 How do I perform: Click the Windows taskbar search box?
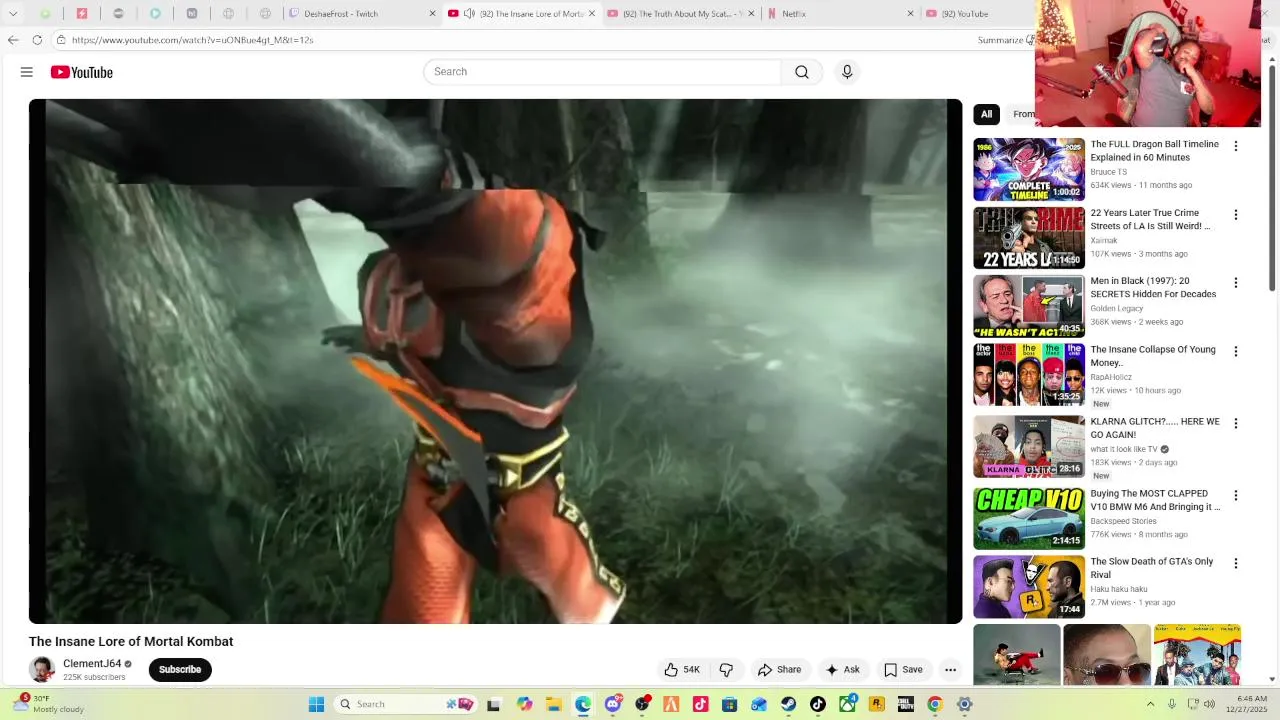(404, 704)
